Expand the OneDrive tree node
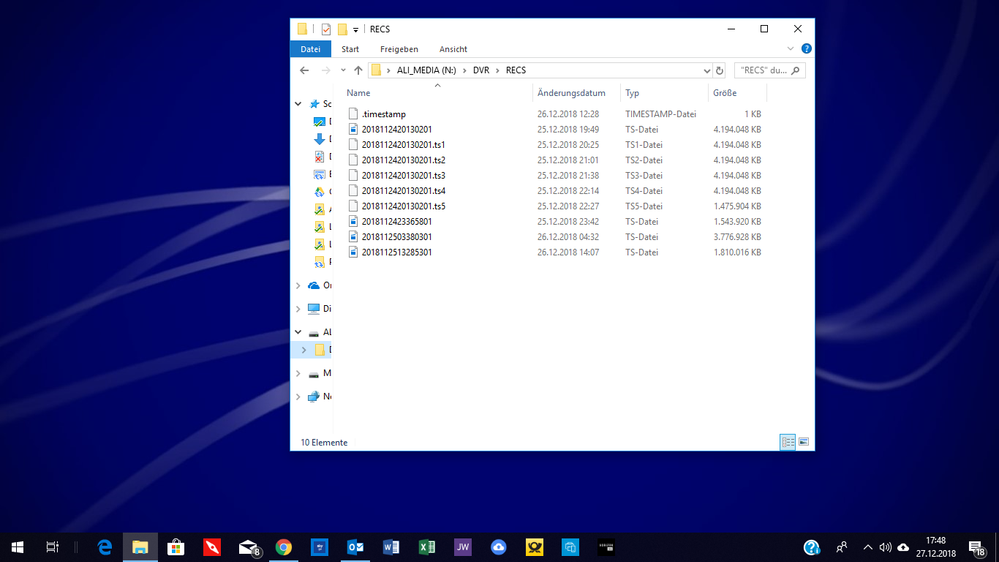 [x=298, y=285]
